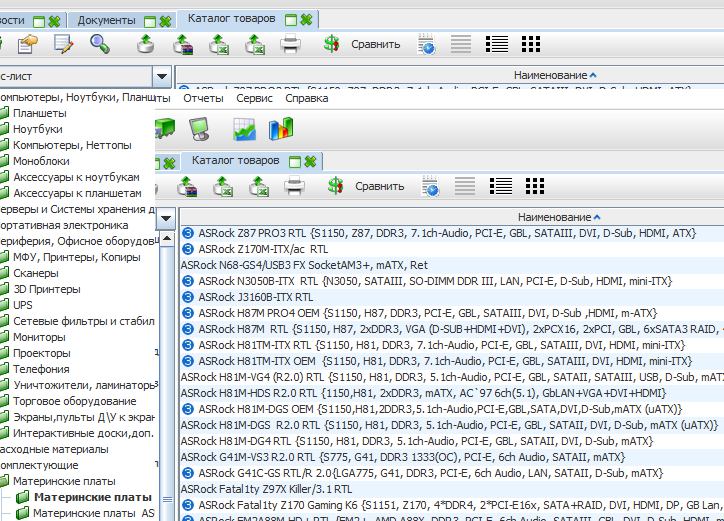Click the export-to-archive icon in the upper toolbar
The width and height of the screenshot is (724, 521).
pyautogui.click(x=183, y=44)
